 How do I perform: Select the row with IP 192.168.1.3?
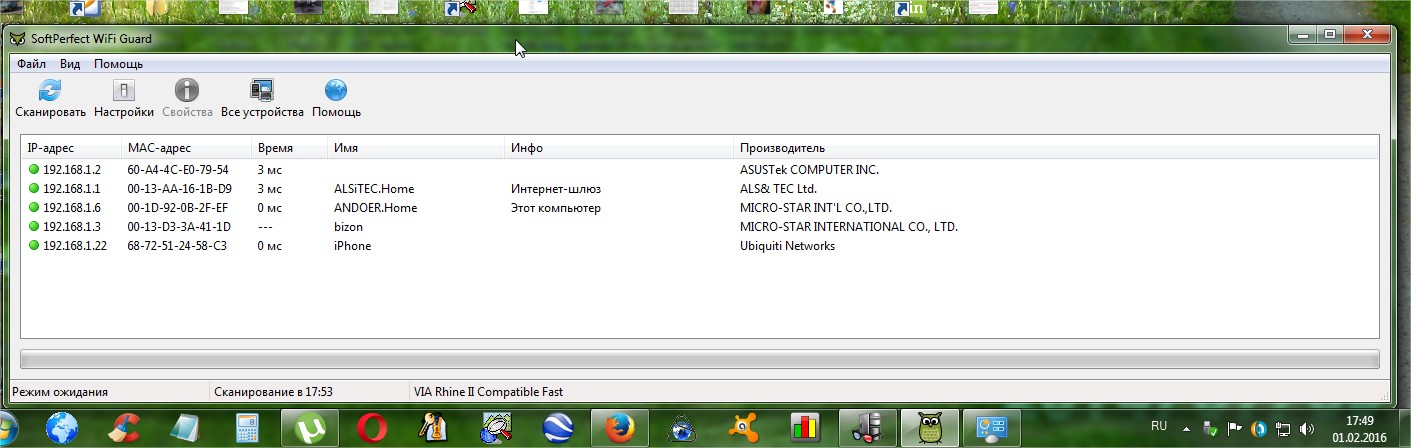699,227
